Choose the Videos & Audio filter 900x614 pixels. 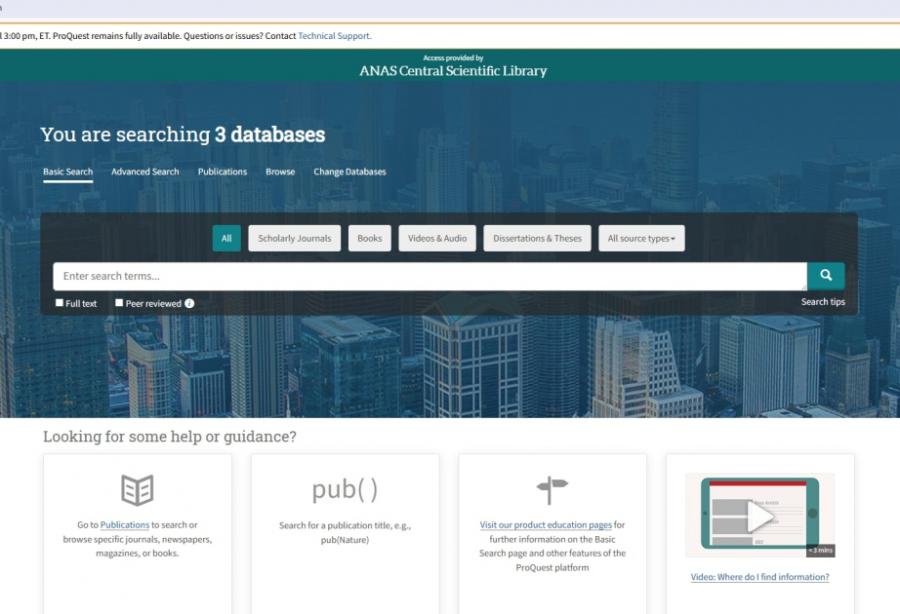(437, 238)
